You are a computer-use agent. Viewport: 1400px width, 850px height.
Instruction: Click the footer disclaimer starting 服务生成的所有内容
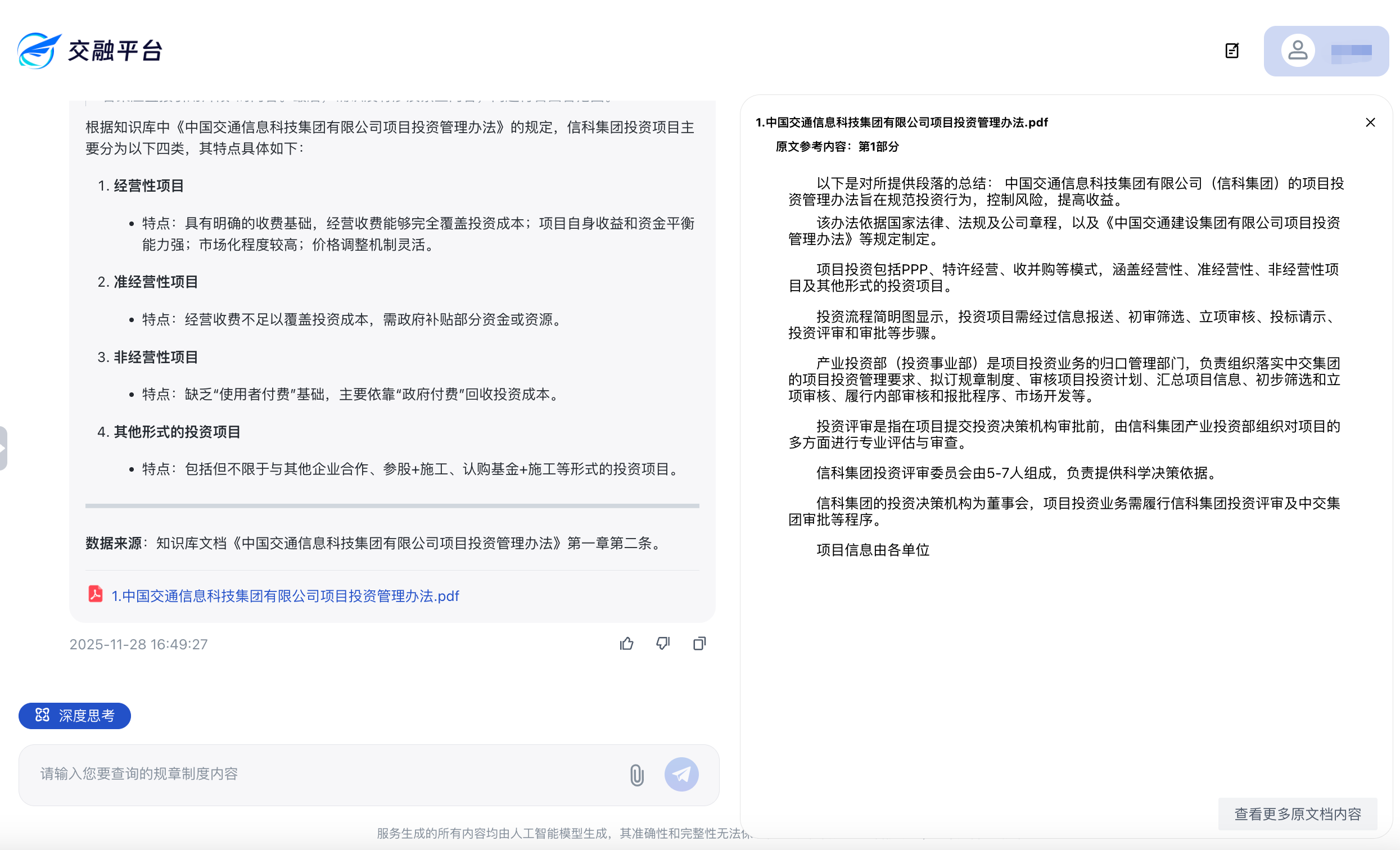point(564,833)
